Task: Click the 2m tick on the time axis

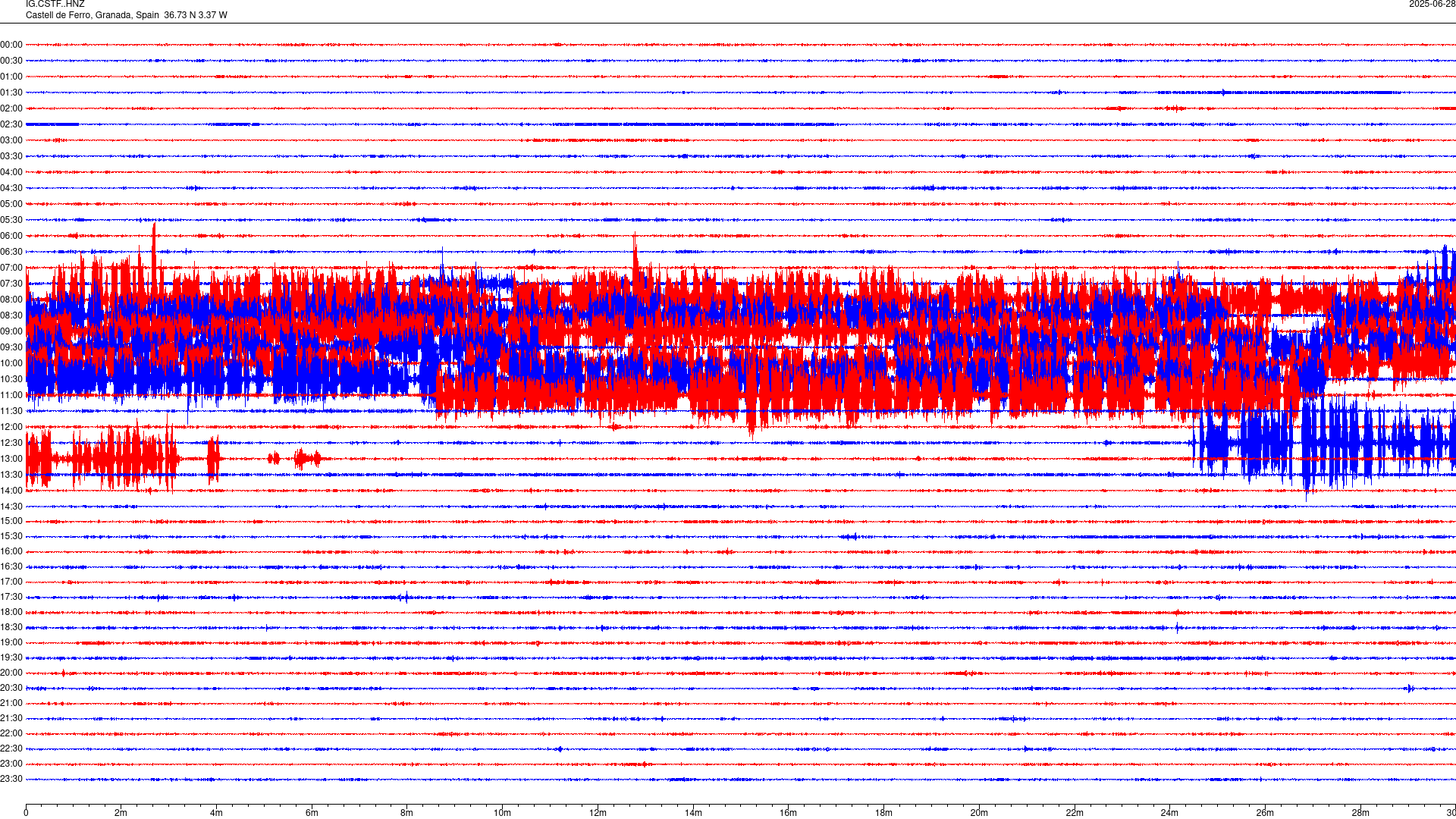Action: [121, 813]
